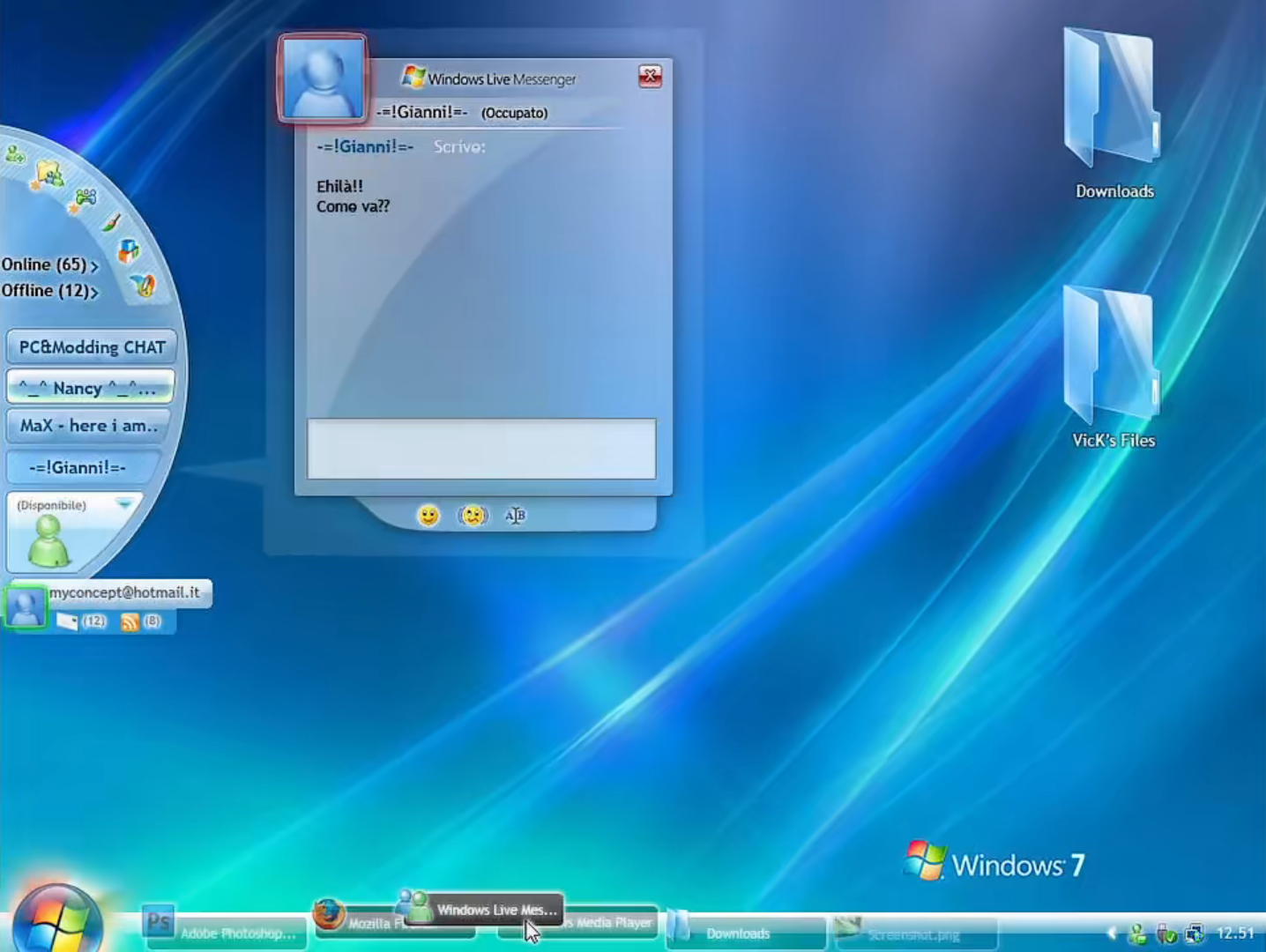Close the Windows Live Messenger chat window
The image size is (1266, 952).
coord(650,77)
